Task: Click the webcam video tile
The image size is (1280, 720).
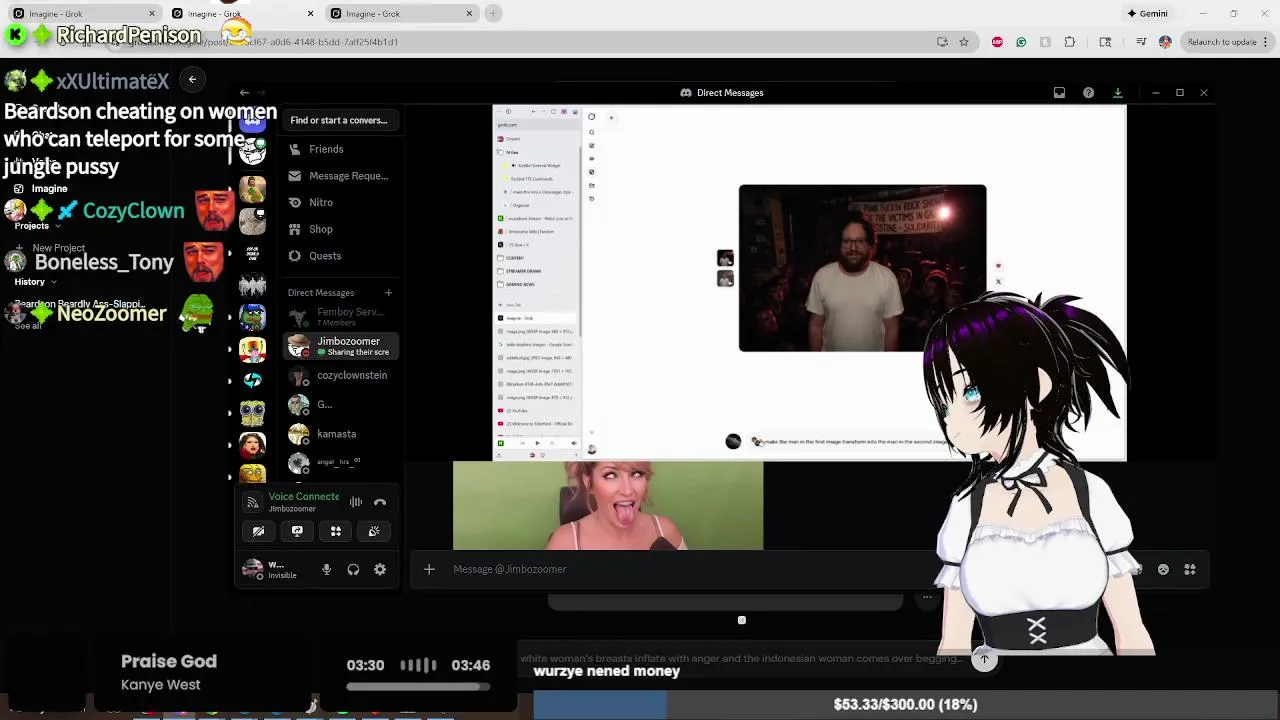Action: [x=608, y=506]
